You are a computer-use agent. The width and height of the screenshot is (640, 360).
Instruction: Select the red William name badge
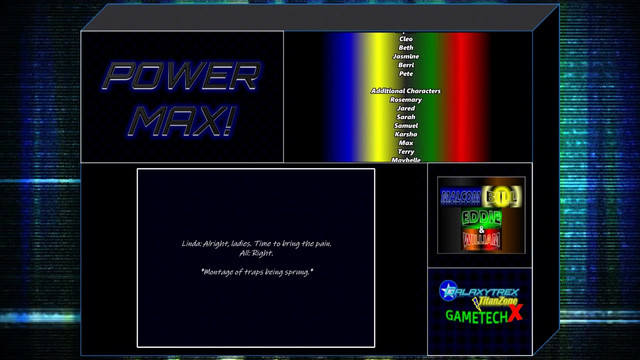click(x=481, y=241)
